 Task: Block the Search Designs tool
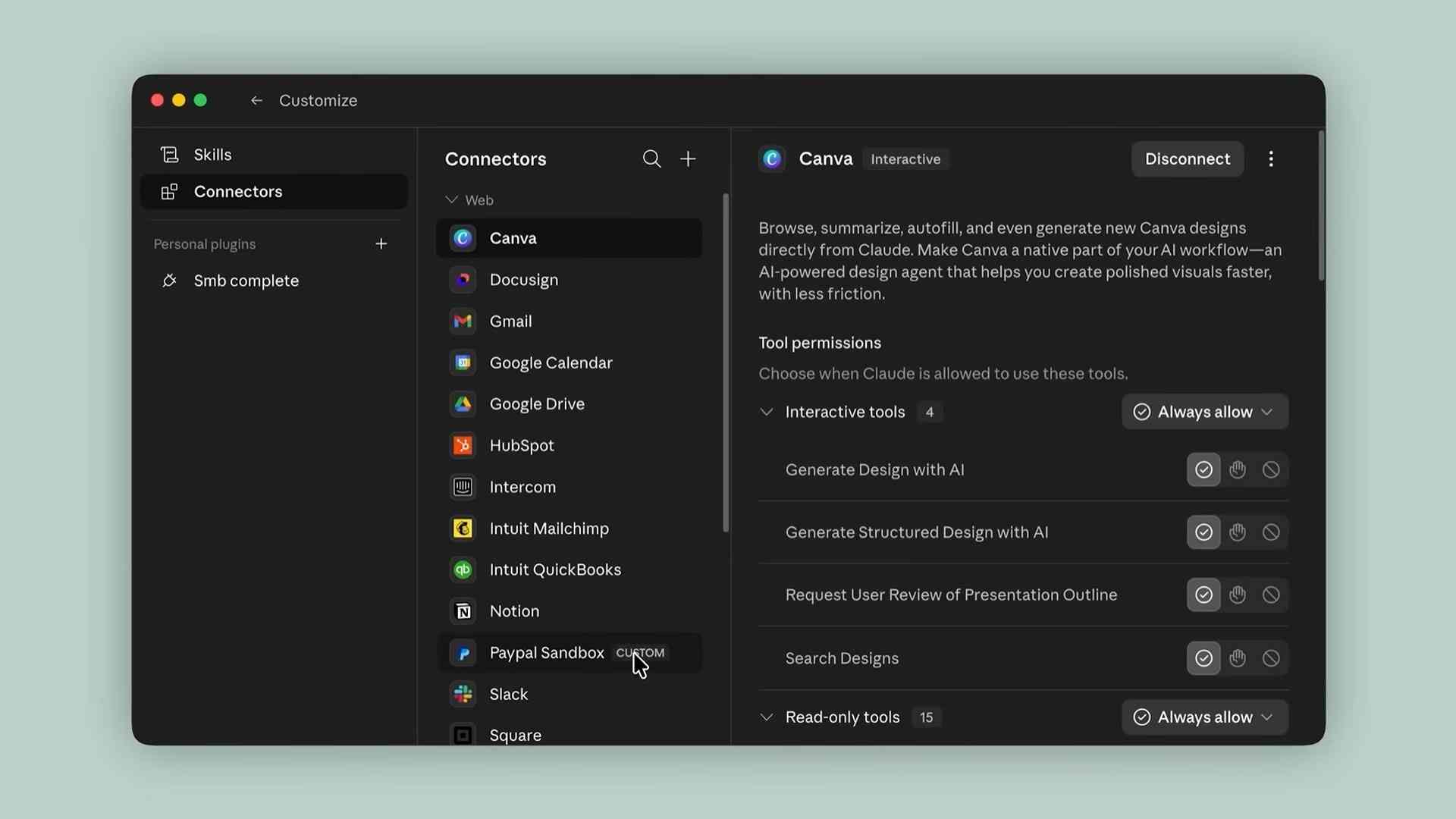(x=1271, y=658)
